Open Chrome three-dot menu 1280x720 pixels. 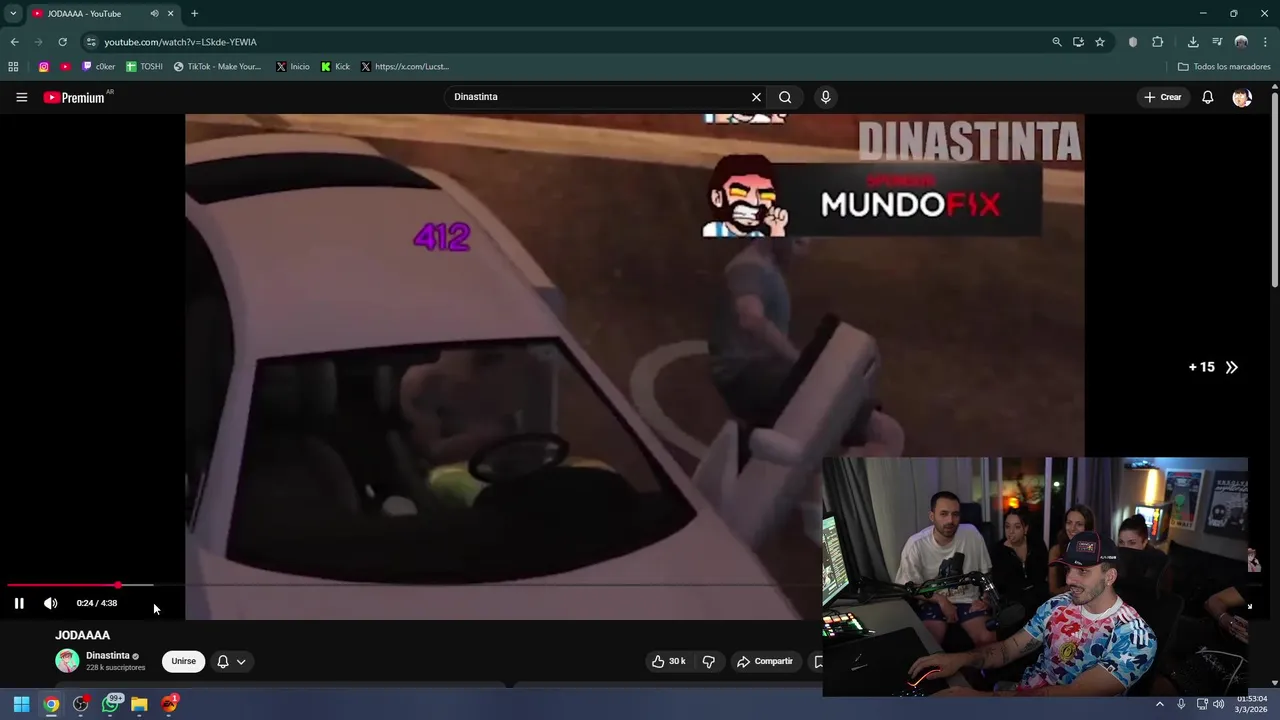click(1265, 42)
